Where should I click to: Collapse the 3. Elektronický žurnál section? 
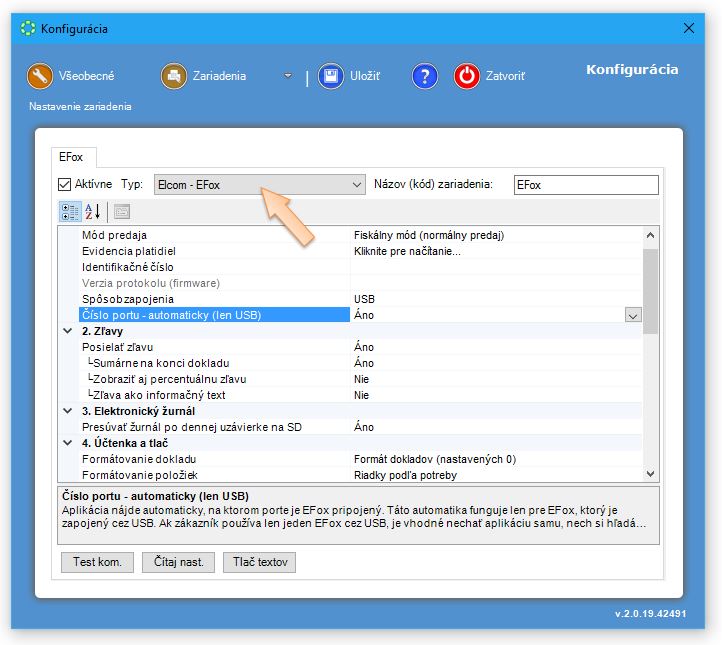(68, 411)
